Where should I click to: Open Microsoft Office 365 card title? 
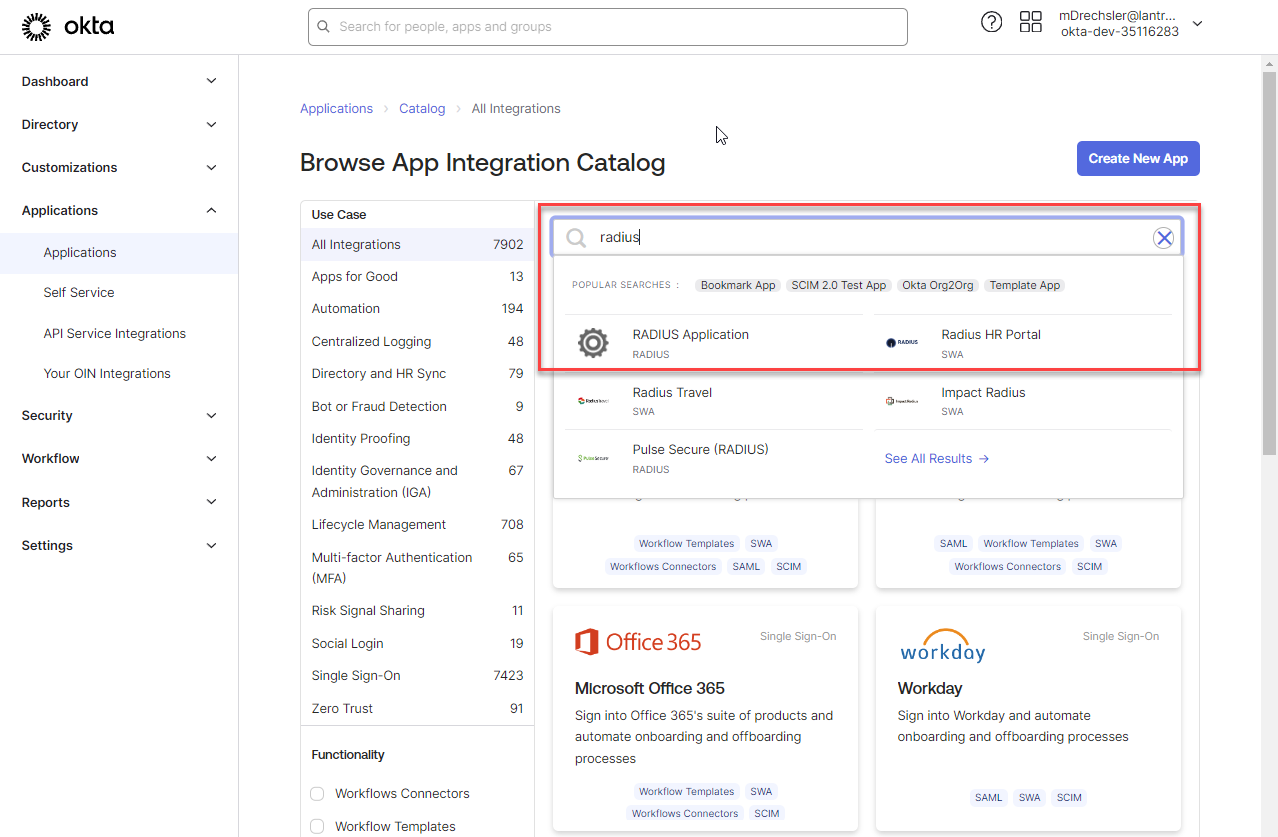click(x=650, y=688)
